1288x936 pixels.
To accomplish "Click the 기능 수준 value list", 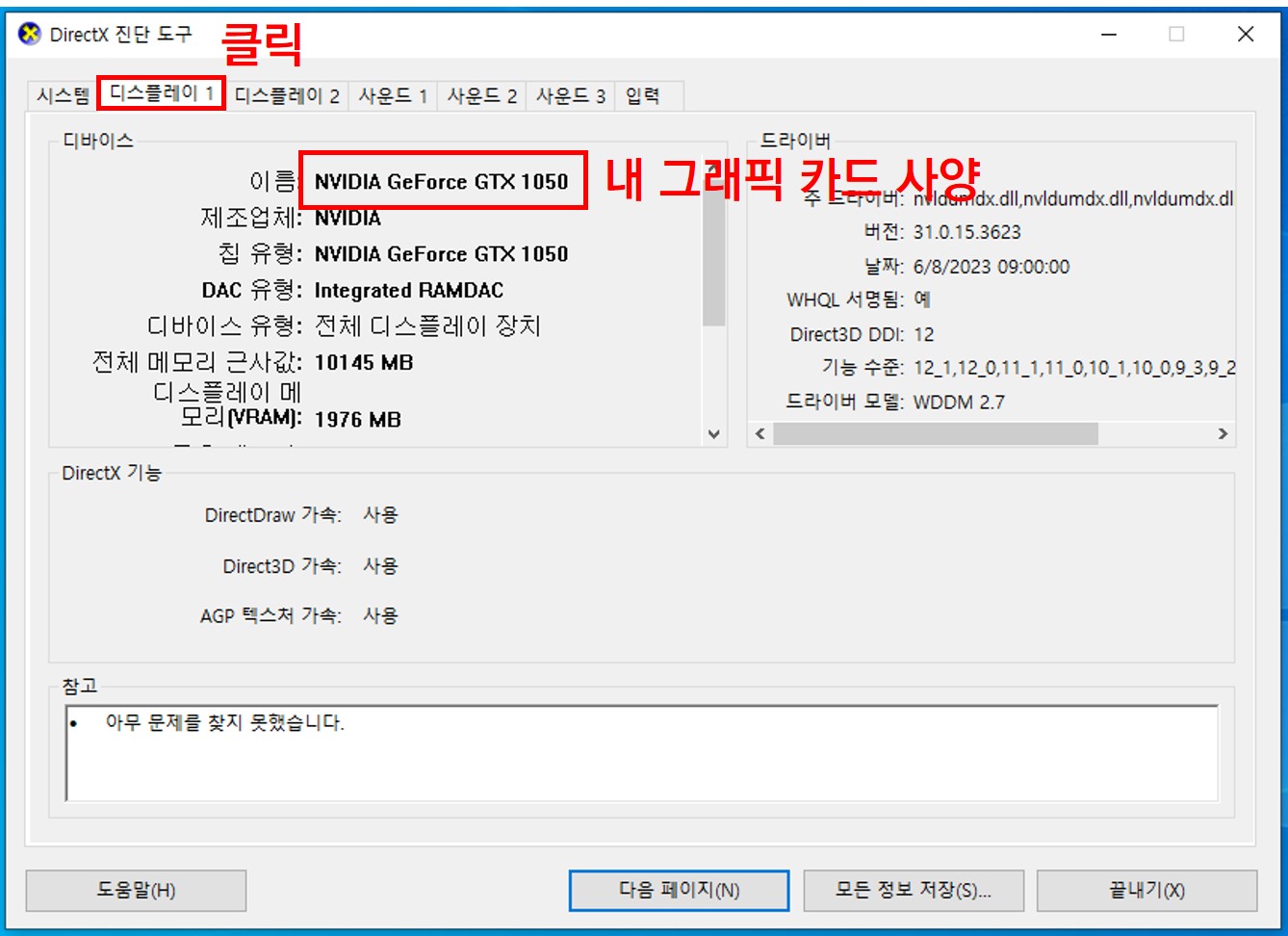I will [x=1074, y=368].
